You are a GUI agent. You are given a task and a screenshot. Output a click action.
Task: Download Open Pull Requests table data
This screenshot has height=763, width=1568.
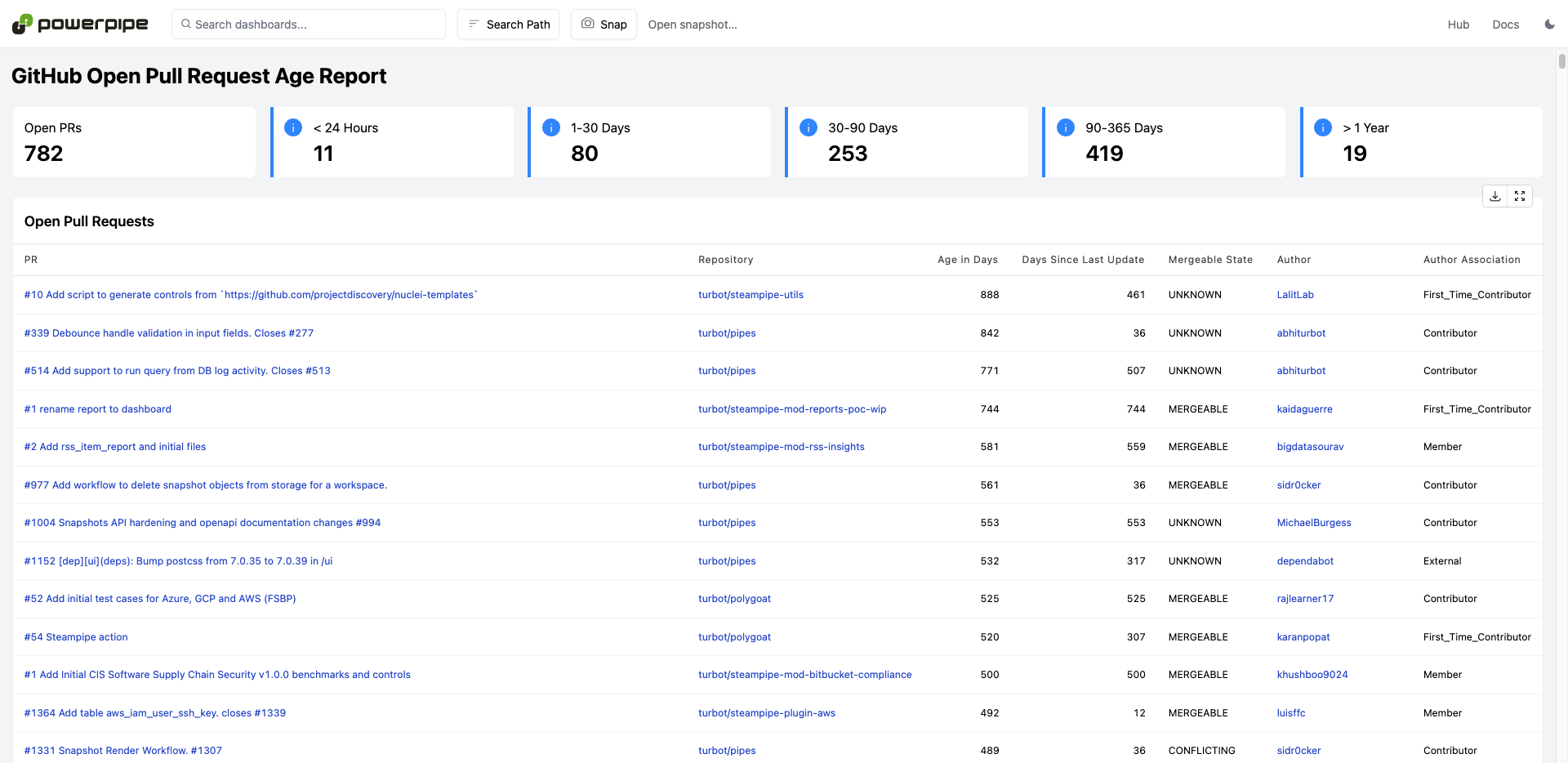[1494, 196]
